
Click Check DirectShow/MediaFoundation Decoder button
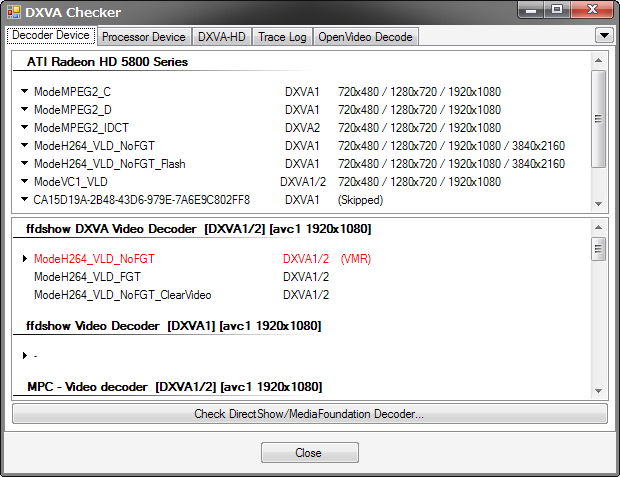309,414
